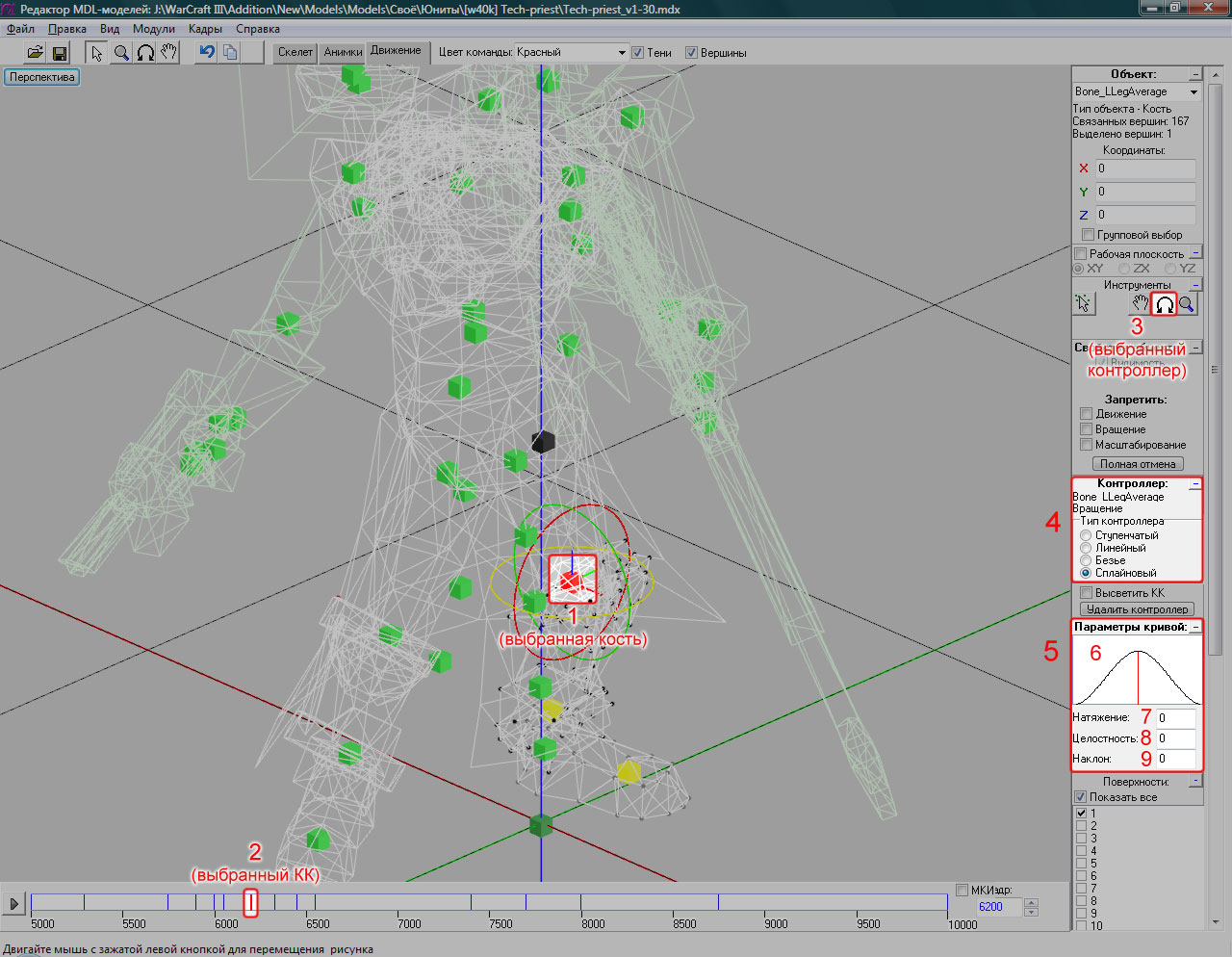Pick the rotate tool in the top toolbar
1232x957 pixels.
145,53
